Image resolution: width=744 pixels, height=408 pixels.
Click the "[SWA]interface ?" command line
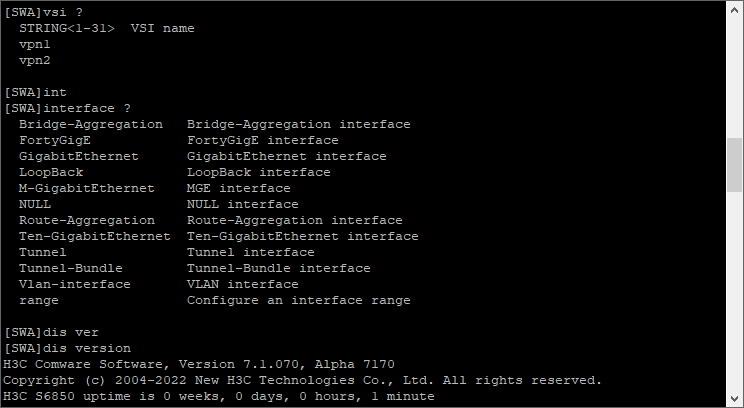(67, 108)
